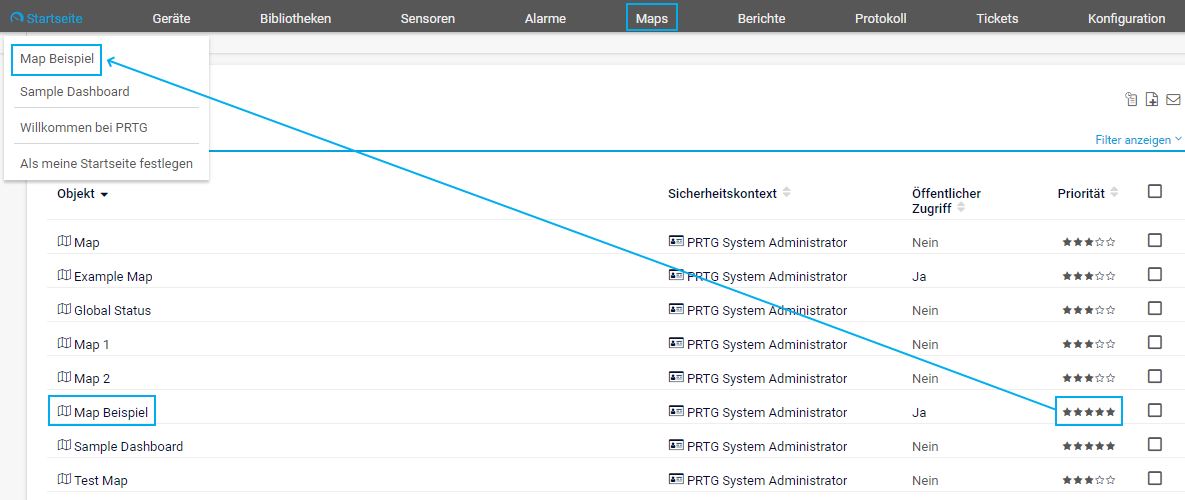The height and width of the screenshot is (500, 1185).
Task: Check the select-all checkbox in the table header
Action: click(1155, 192)
